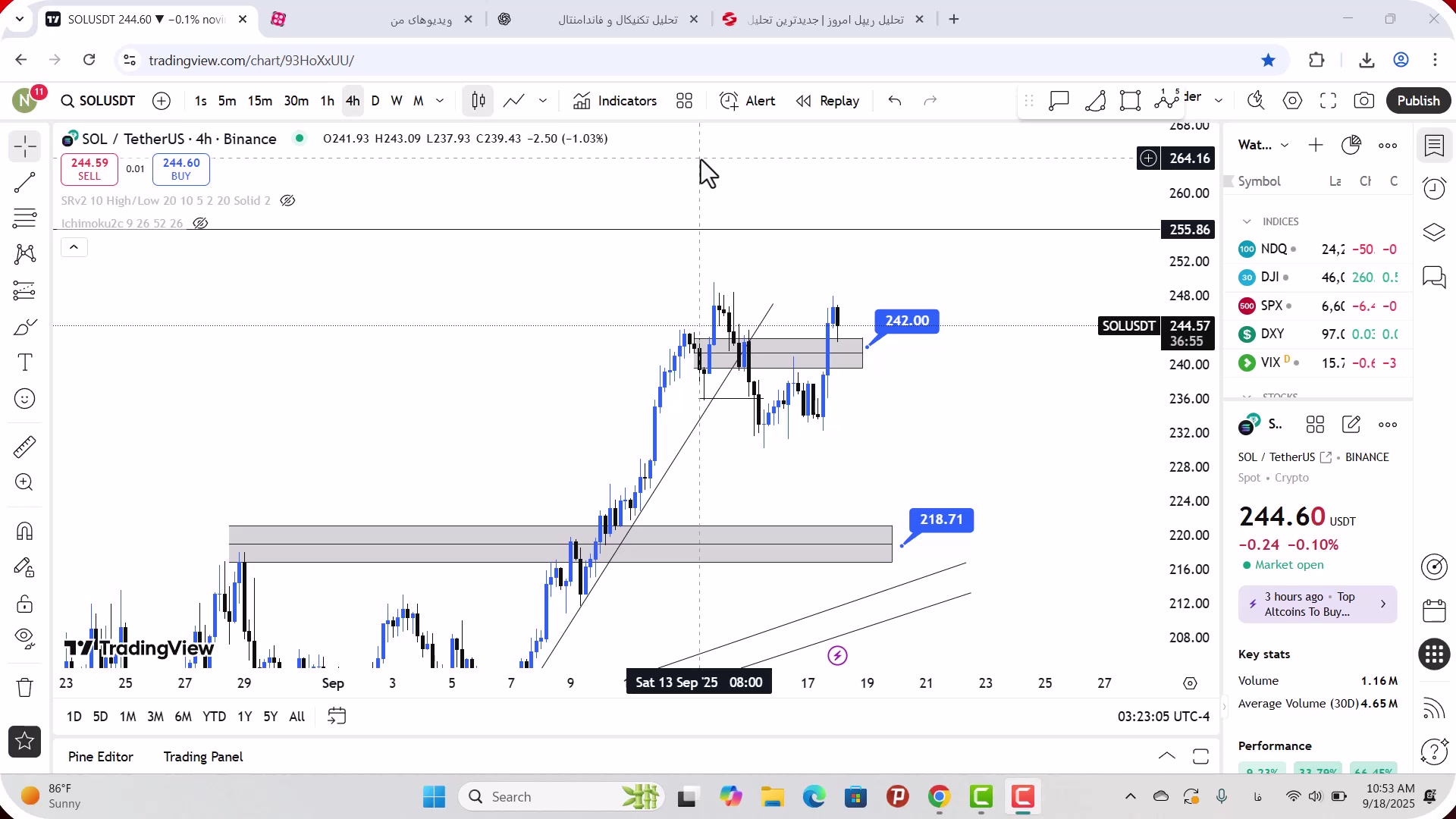The width and height of the screenshot is (1456, 819).
Task: Switch to monthly M timeframe
Action: click(418, 101)
